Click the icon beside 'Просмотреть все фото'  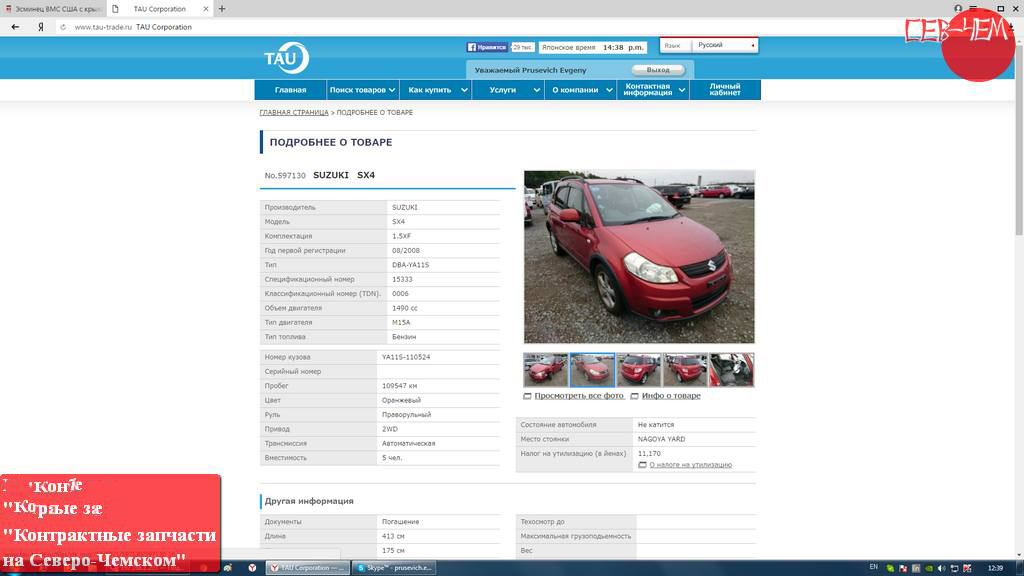coord(527,396)
